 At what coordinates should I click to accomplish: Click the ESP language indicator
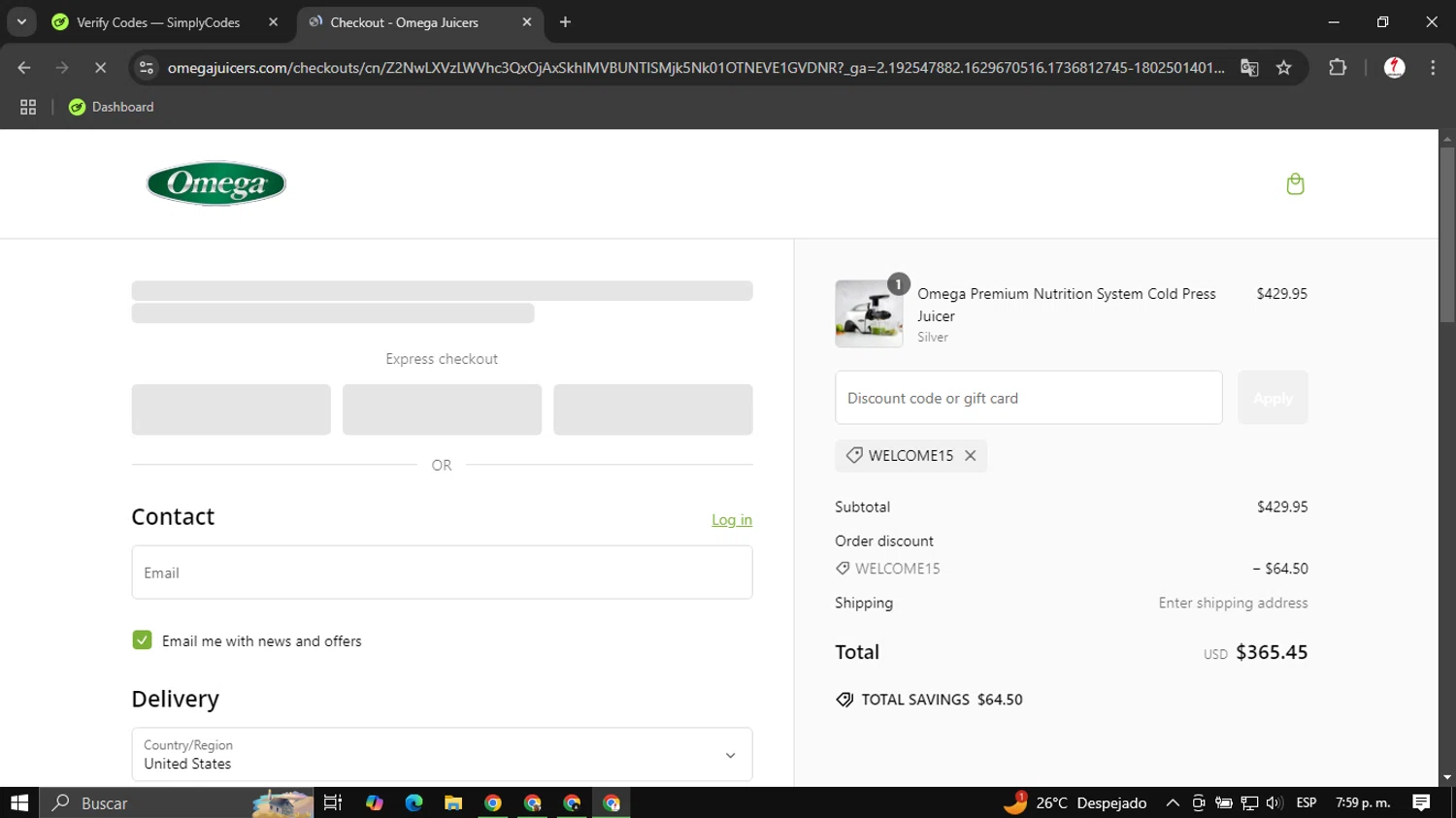click(1307, 802)
